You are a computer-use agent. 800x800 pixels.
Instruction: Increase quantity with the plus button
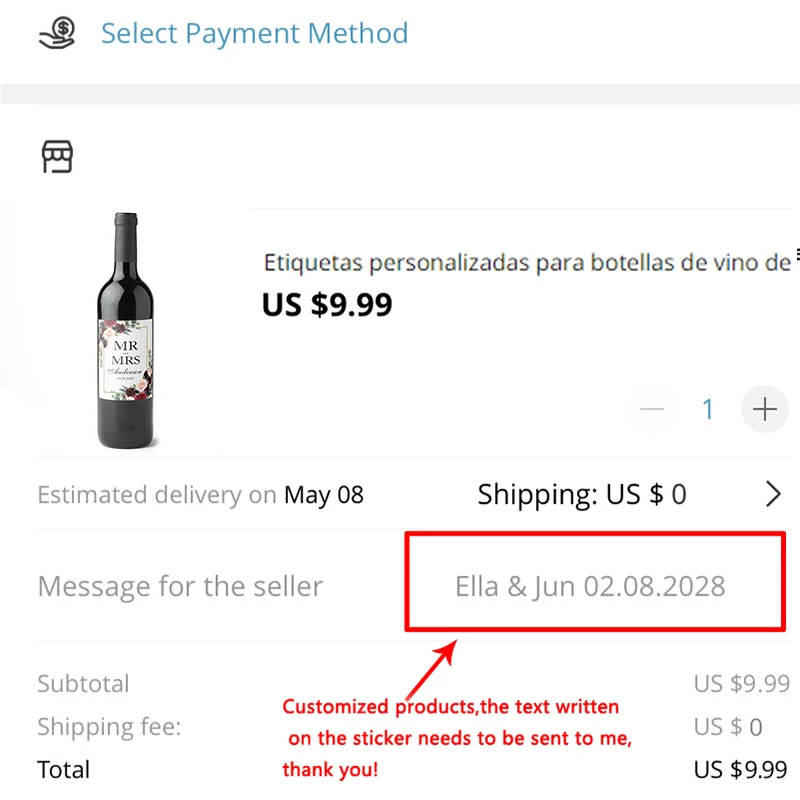765,409
